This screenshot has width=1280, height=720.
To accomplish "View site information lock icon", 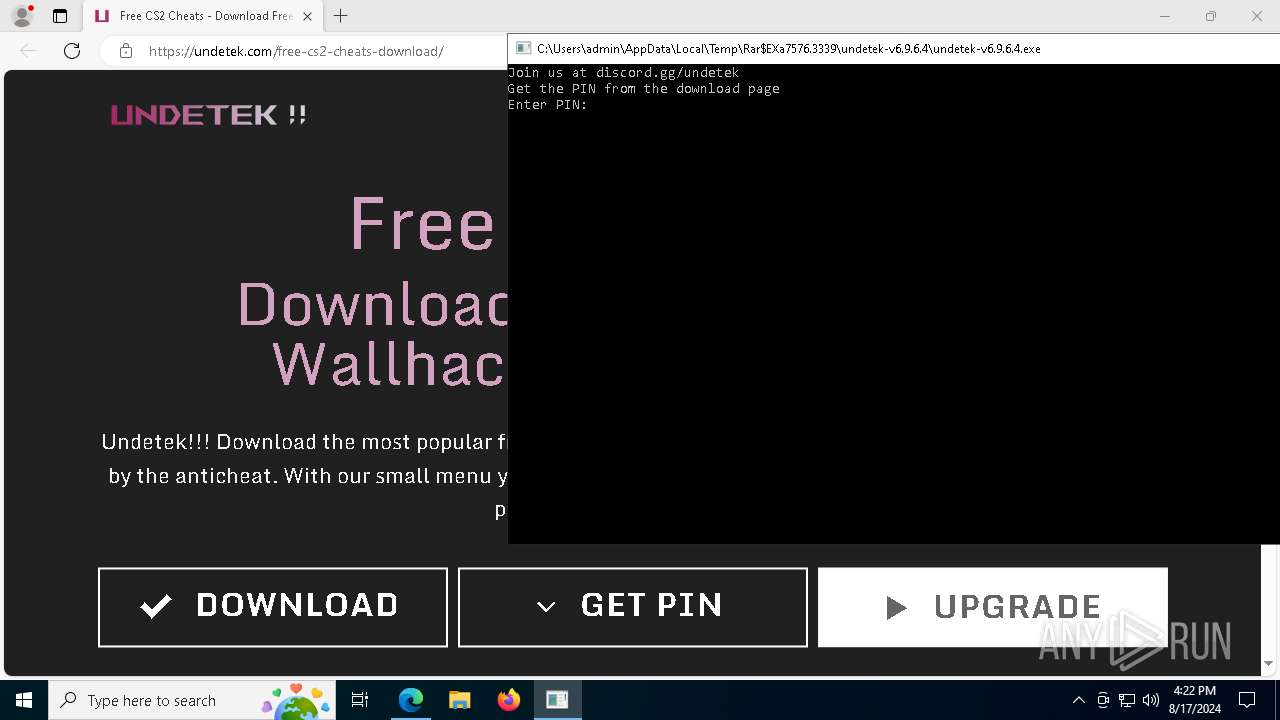I will 125,51.
